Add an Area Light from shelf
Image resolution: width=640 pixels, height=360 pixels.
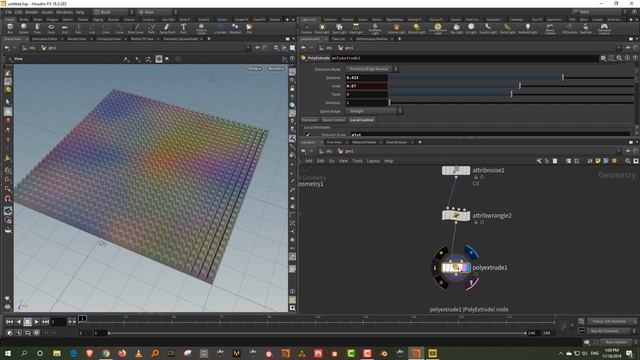356,29
